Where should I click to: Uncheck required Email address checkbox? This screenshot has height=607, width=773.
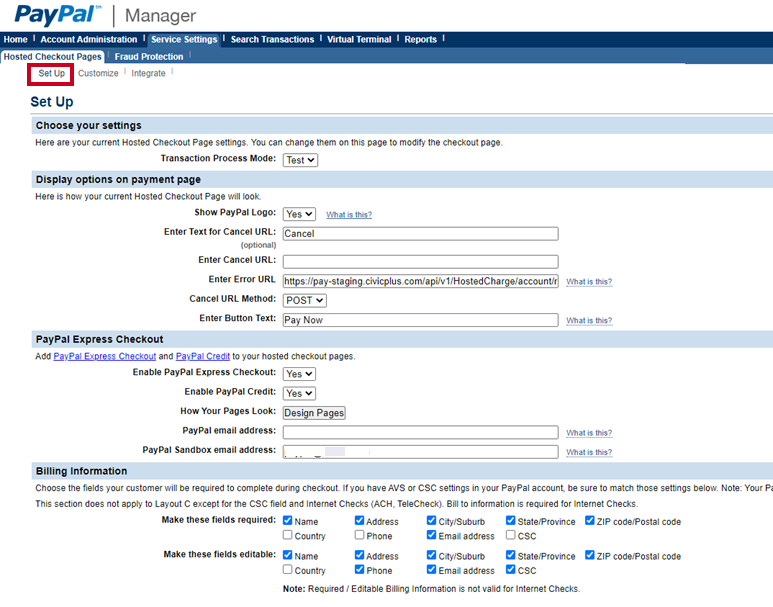tap(431, 535)
